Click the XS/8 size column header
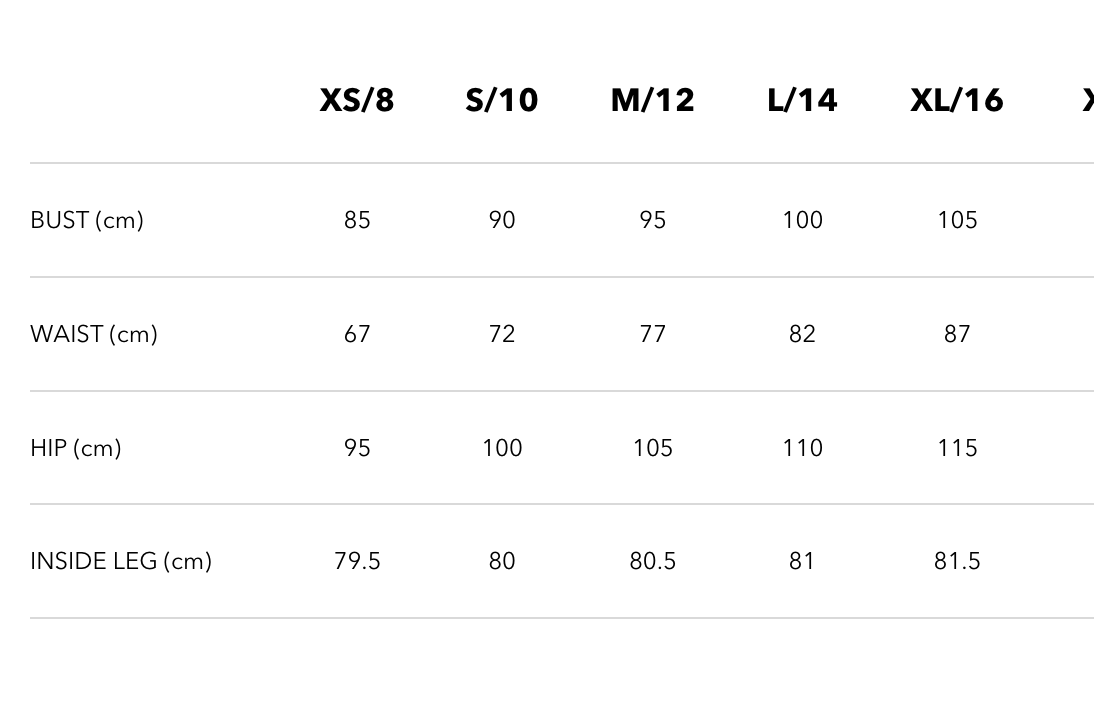Screen dimensions: 1094x718 pyautogui.click(x=357, y=100)
